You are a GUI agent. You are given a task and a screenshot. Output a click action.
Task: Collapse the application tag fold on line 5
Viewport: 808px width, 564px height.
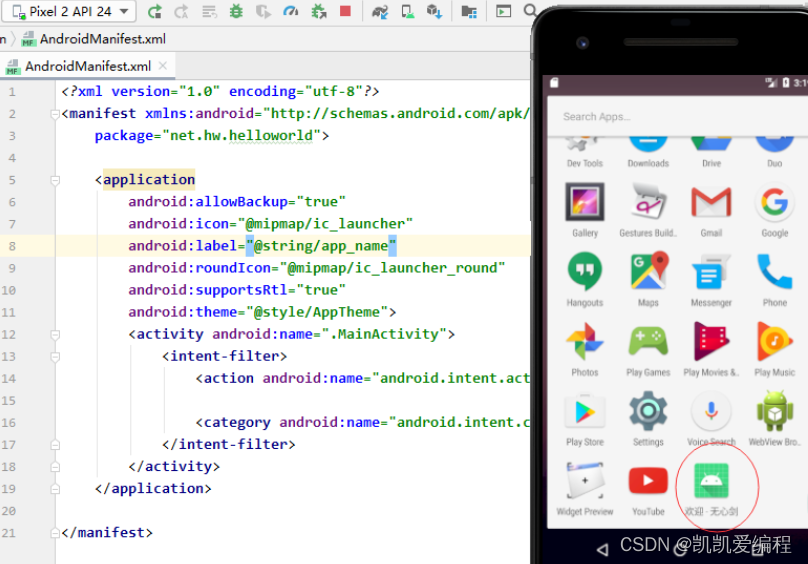point(55,180)
